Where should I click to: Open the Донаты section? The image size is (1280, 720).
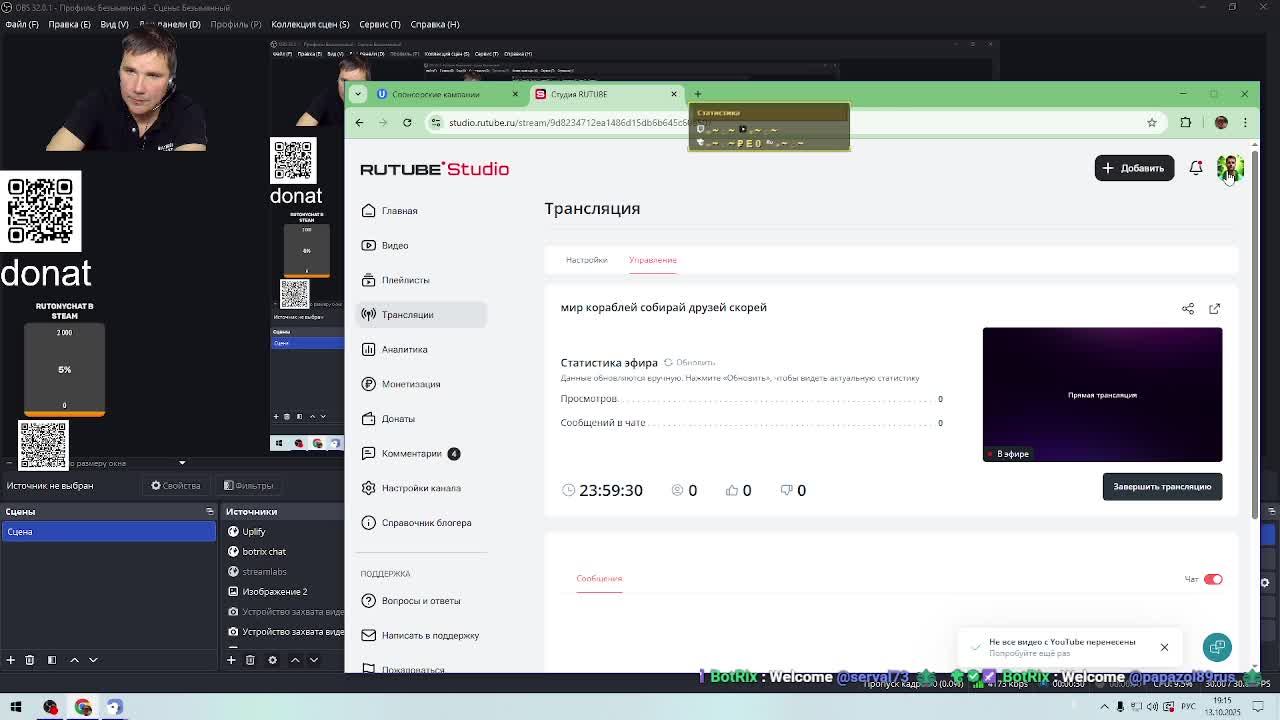coord(388,419)
